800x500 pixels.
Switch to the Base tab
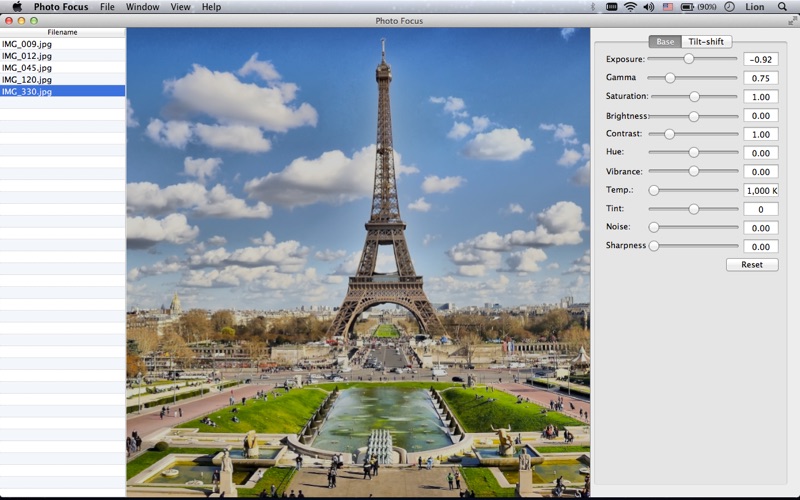point(665,41)
